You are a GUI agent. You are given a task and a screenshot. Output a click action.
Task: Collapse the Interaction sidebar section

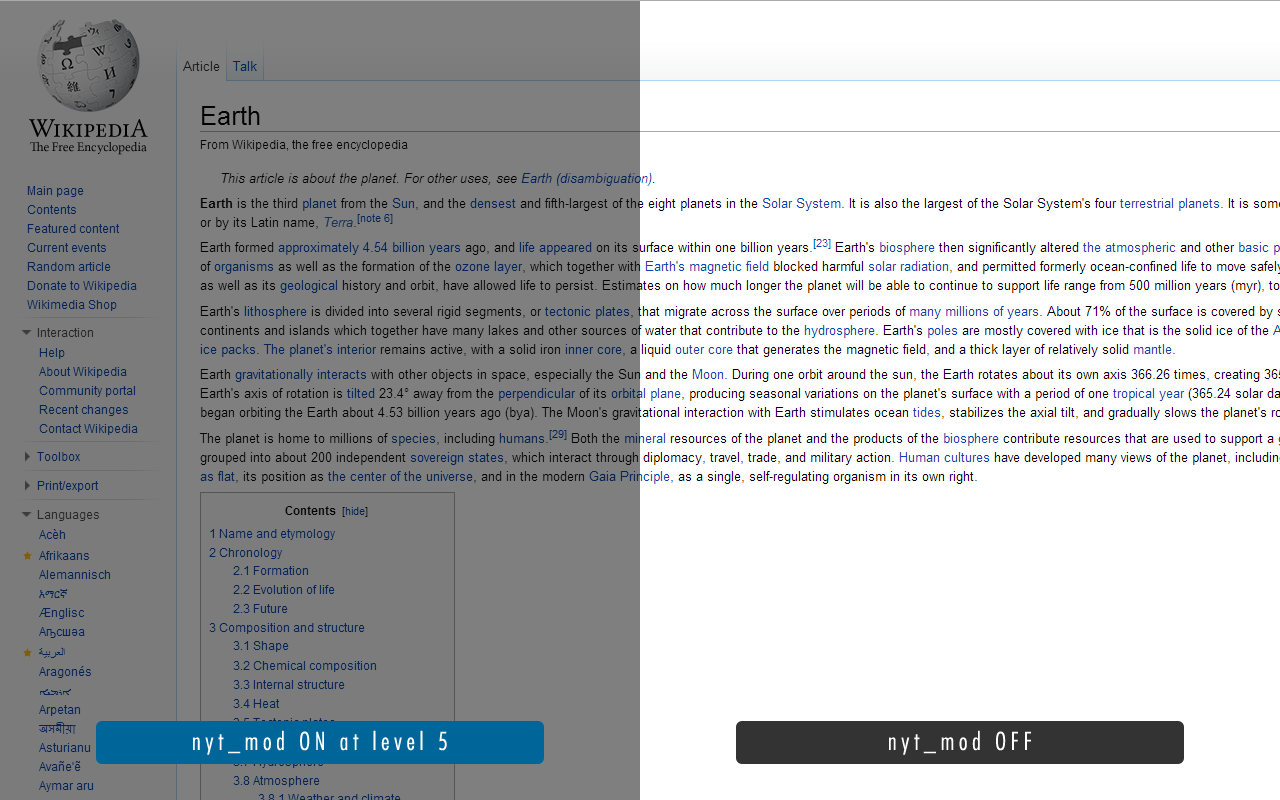pyautogui.click(x=27, y=333)
